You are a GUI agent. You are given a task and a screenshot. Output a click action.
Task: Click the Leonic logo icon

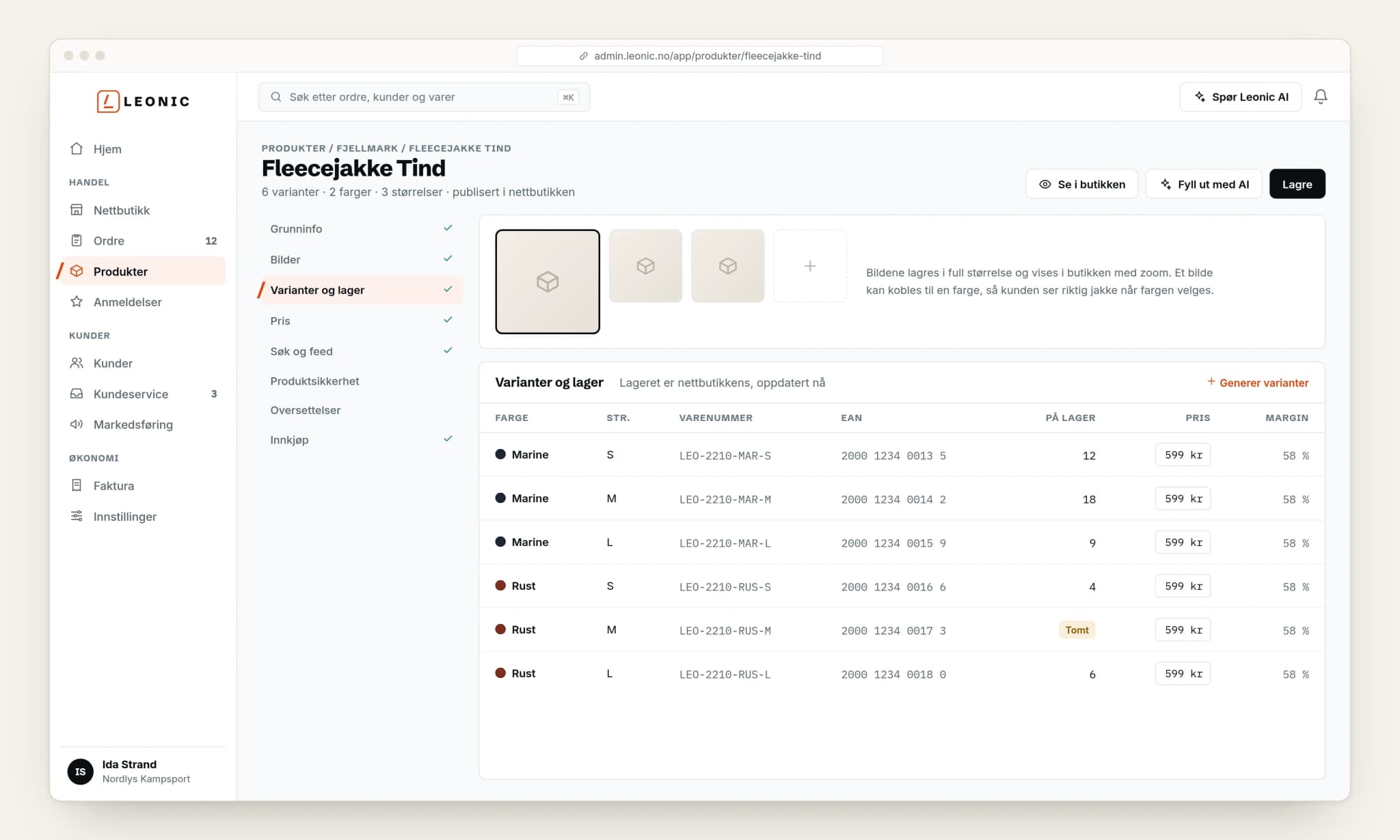point(108,101)
